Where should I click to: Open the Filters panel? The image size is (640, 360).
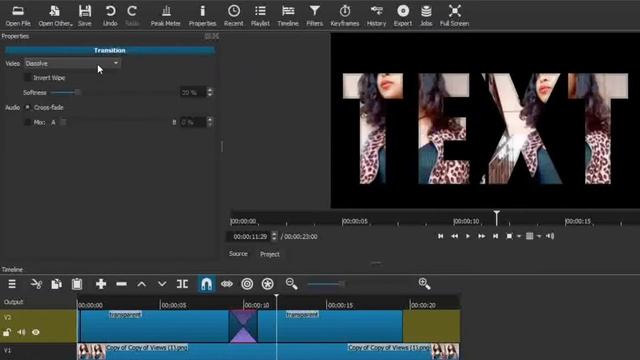pos(314,16)
